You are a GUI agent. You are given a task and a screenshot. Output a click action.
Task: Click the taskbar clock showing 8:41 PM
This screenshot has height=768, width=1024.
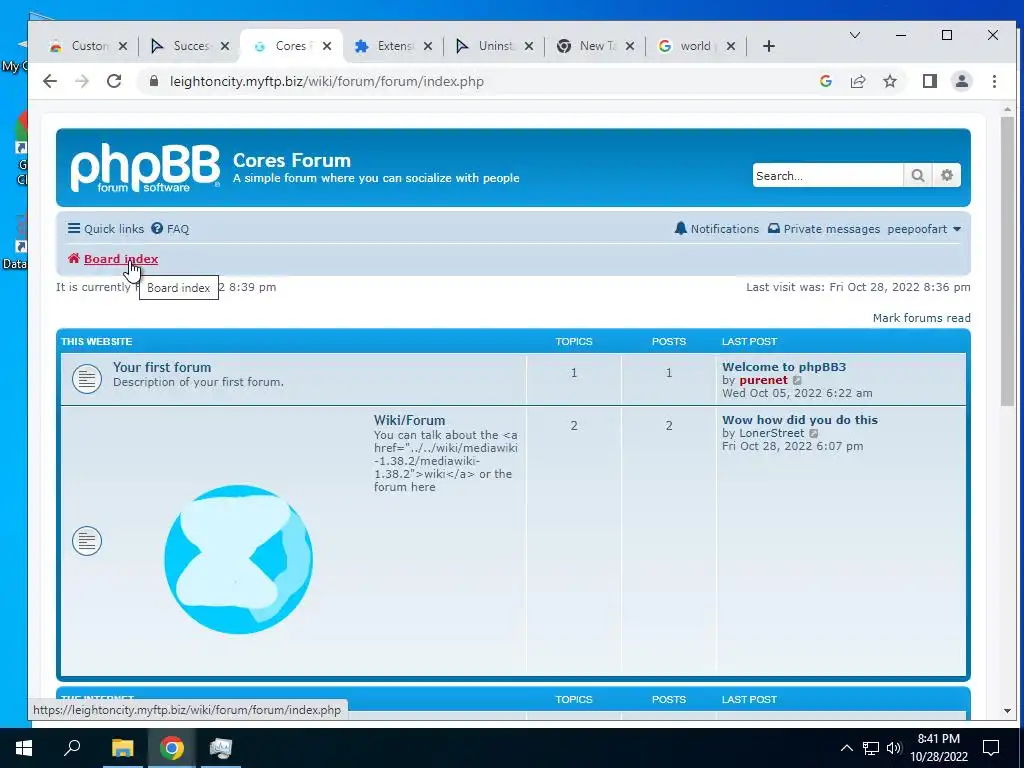[x=938, y=748]
